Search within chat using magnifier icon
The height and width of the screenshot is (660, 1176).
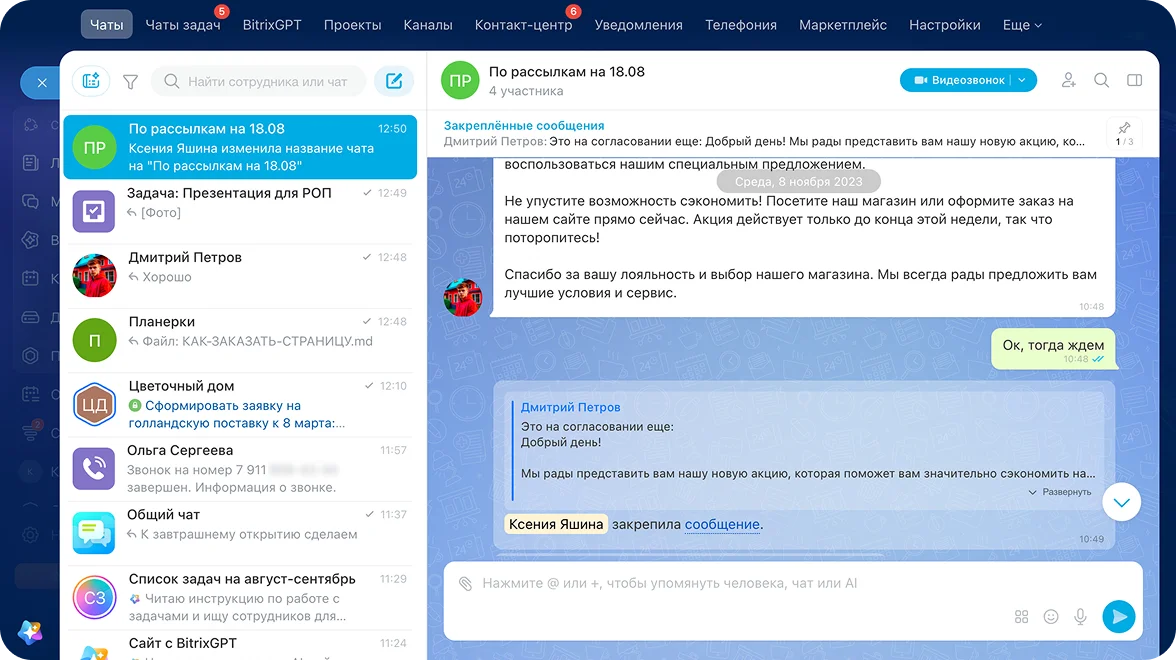(1101, 80)
